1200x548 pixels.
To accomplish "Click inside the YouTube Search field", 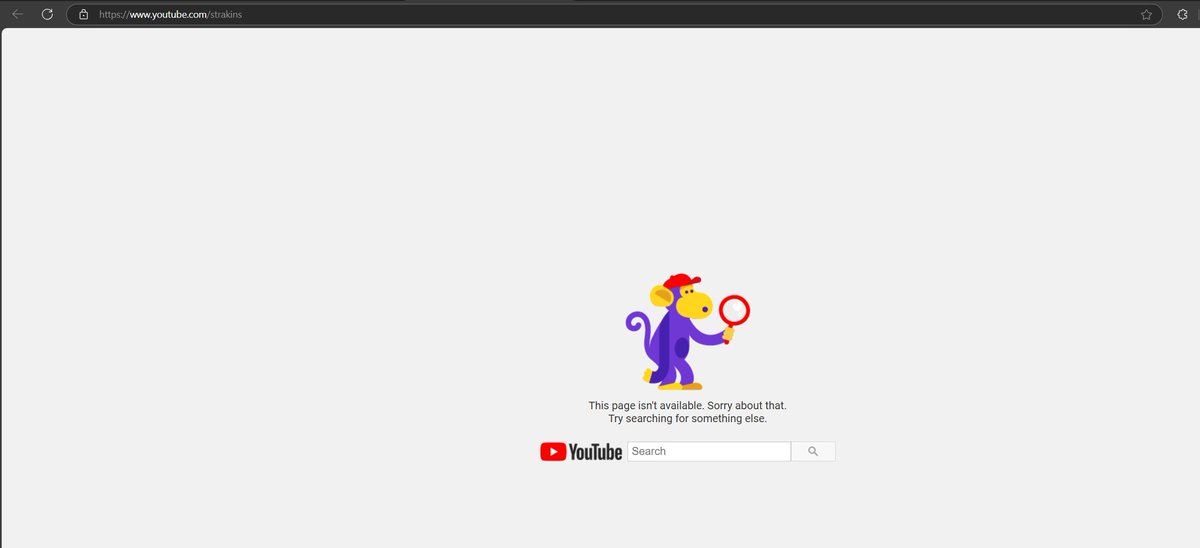I will [709, 451].
